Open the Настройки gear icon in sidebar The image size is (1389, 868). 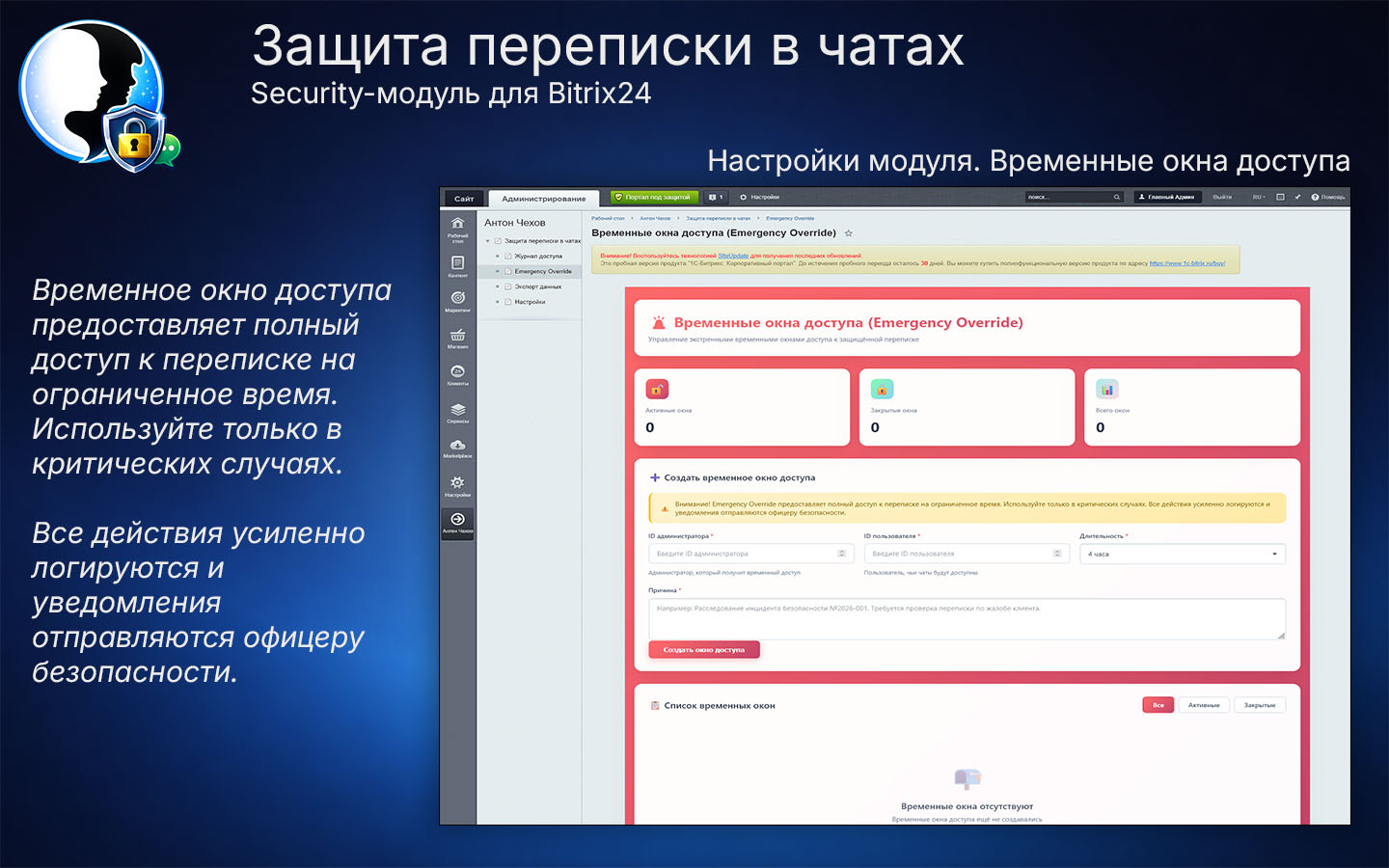click(x=457, y=480)
